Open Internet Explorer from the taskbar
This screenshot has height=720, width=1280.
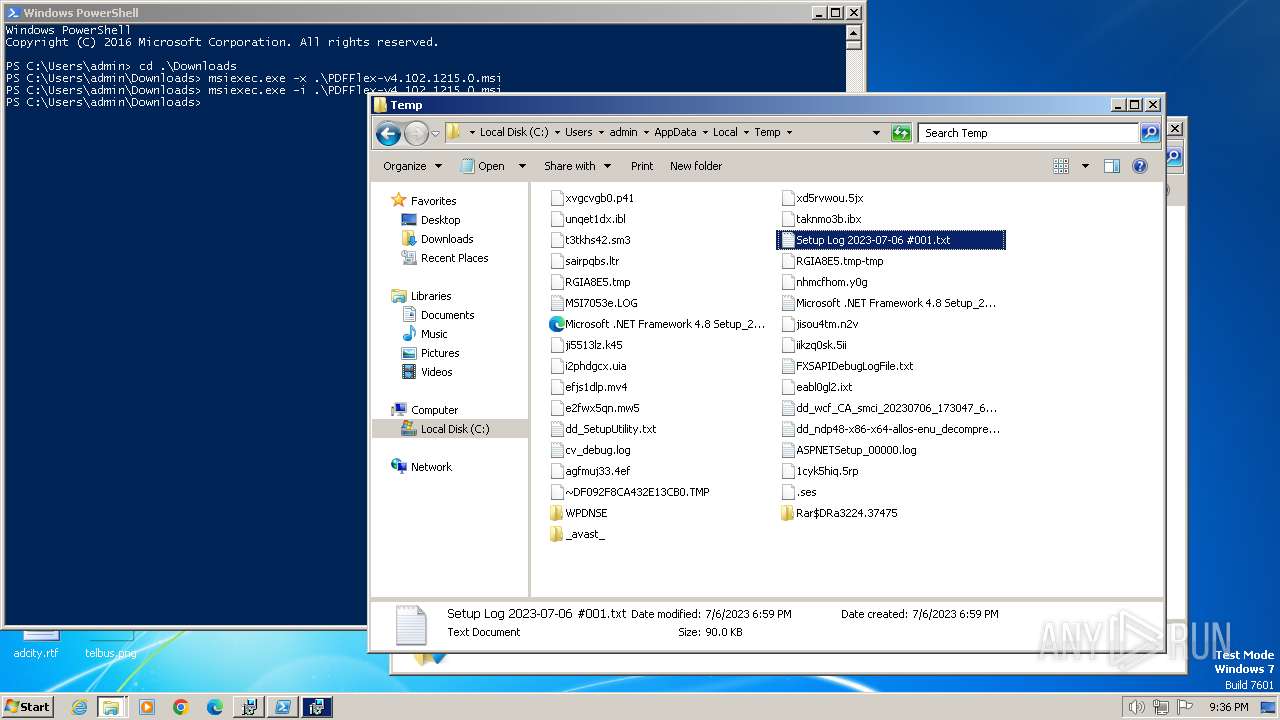tap(79, 707)
